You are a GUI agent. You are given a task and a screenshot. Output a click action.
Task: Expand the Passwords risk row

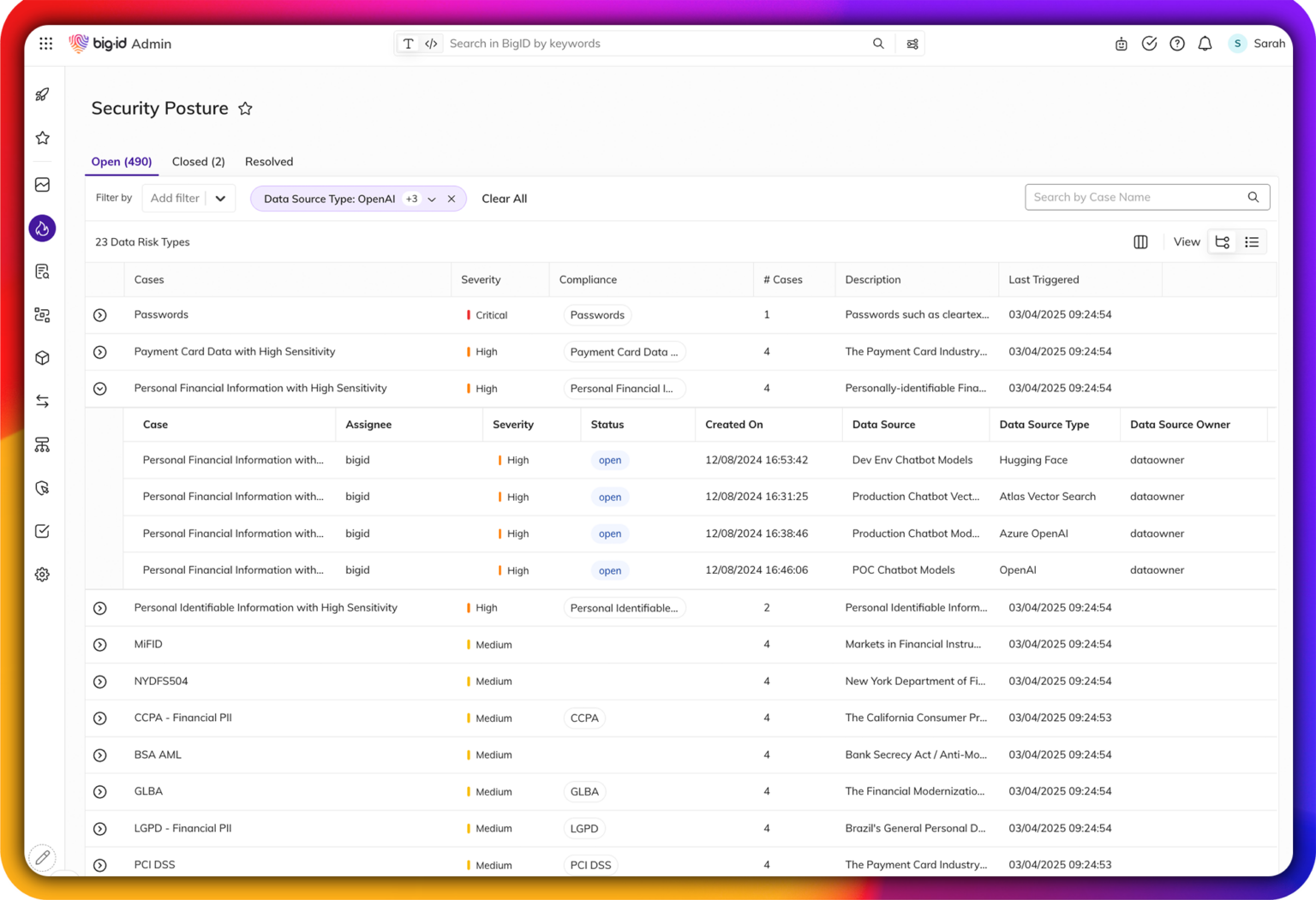[x=100, y=315]
